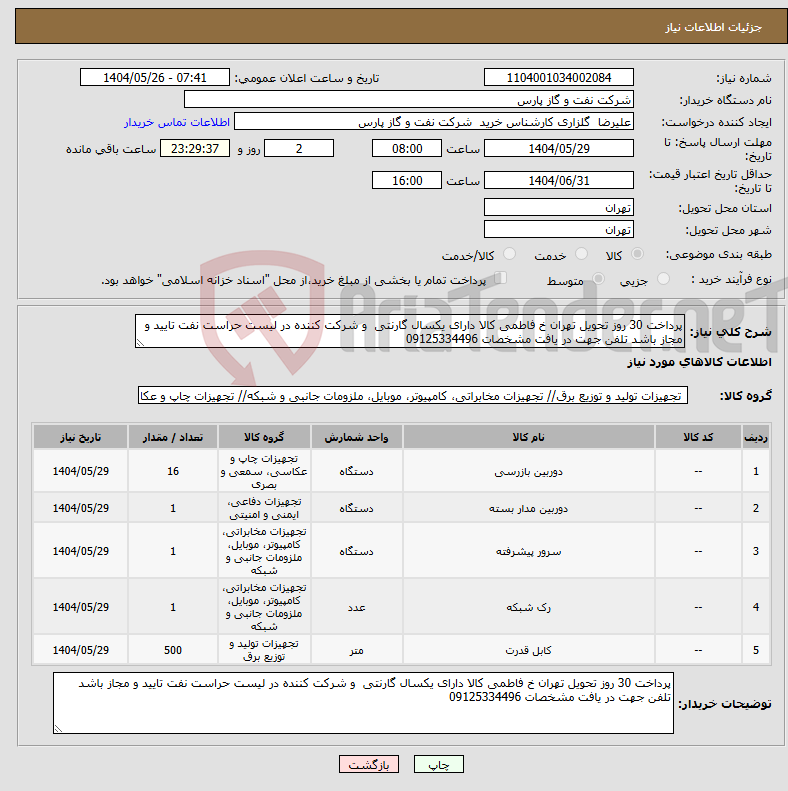This screenshot has width=788, height=791.
Task: Click group تجهیزات چاپ و عکاسی cell
Action: pyautogui.click(x=264, y=471)
